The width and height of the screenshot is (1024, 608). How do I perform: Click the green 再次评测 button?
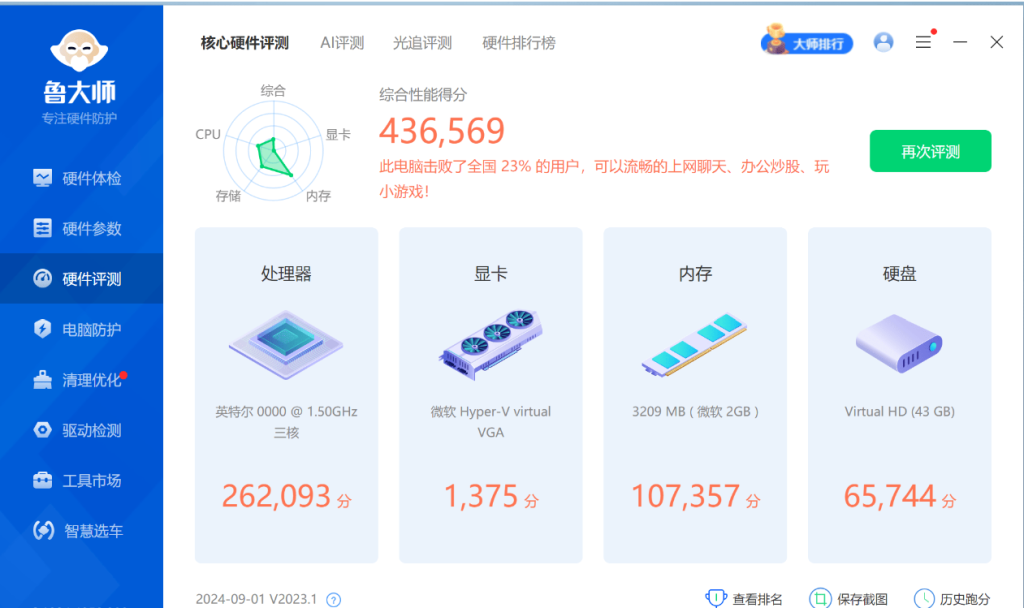tap(930, 151)
